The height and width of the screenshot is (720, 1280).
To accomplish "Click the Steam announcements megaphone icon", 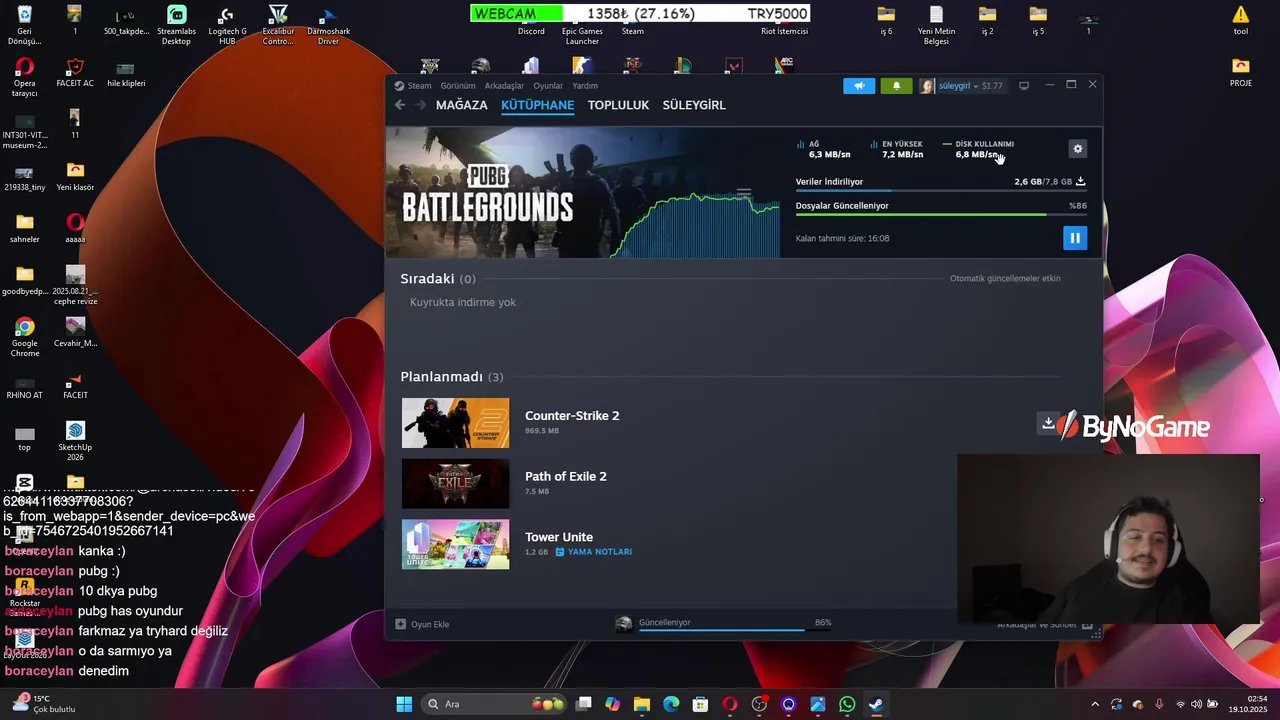I will (859, 86).
